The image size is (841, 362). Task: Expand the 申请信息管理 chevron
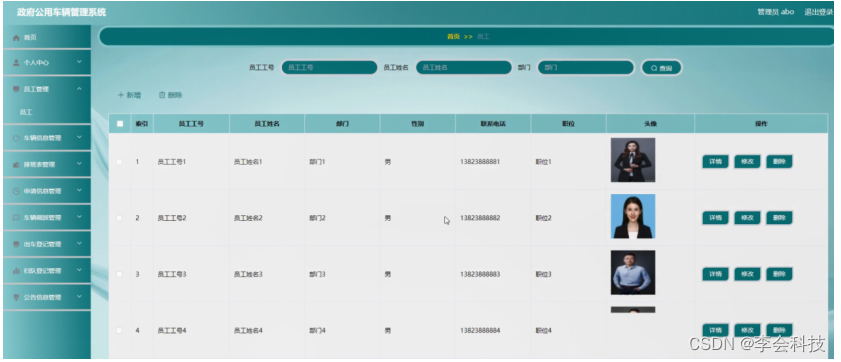(x=79, y=190)
